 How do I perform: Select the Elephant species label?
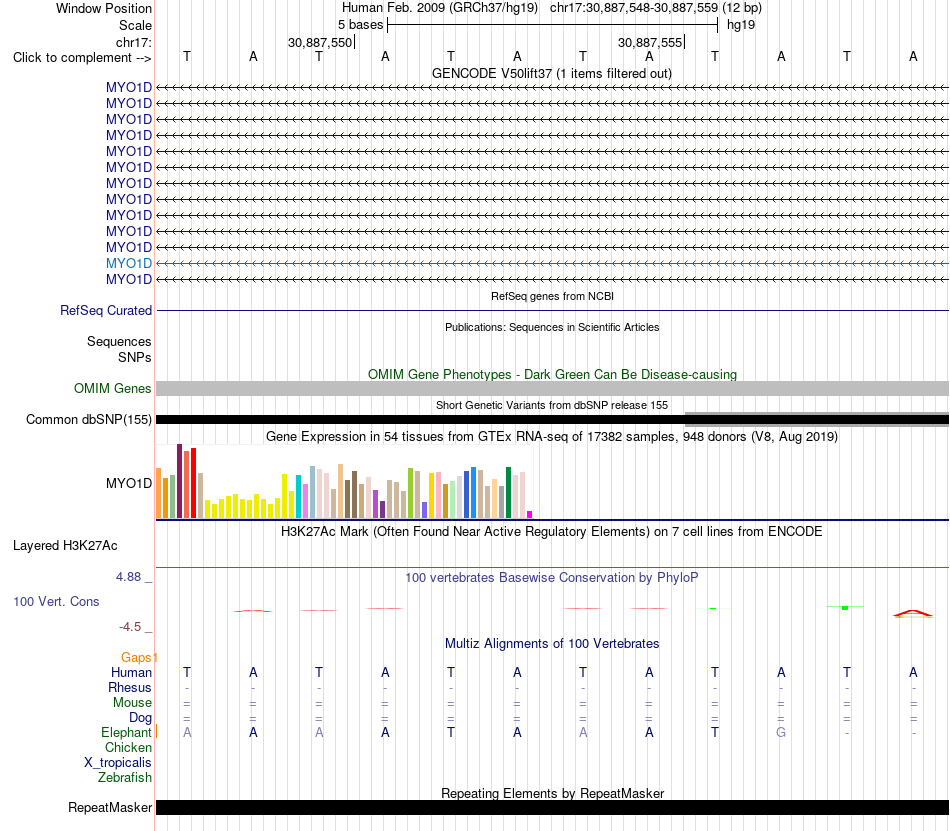pyautogui.click(x=126, y=733)
